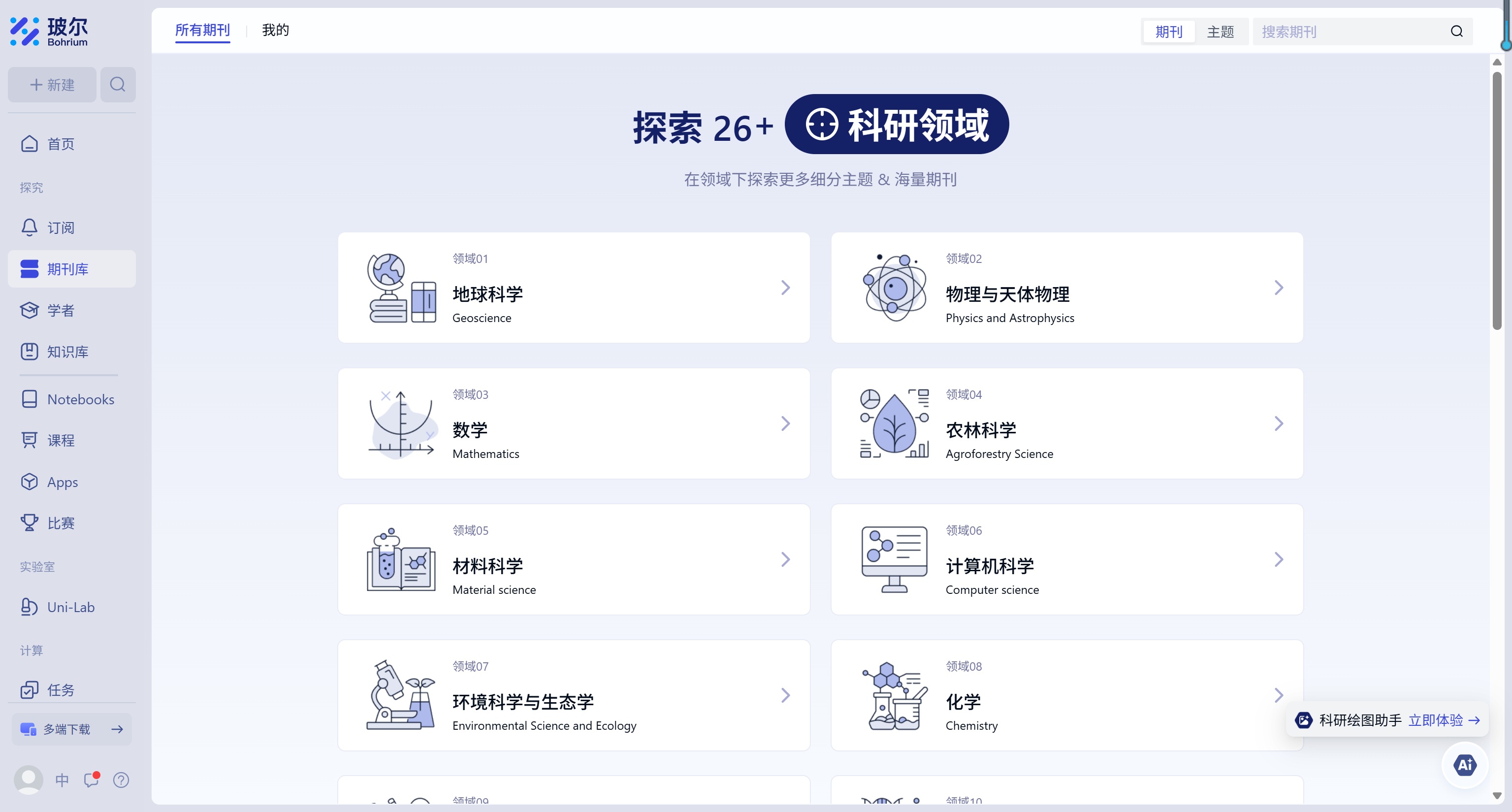Select the 所有期刊 tab
Image resolution: width=1512 pixels, height=812 pixels.
pyautogui.click(x=202, y=31)
